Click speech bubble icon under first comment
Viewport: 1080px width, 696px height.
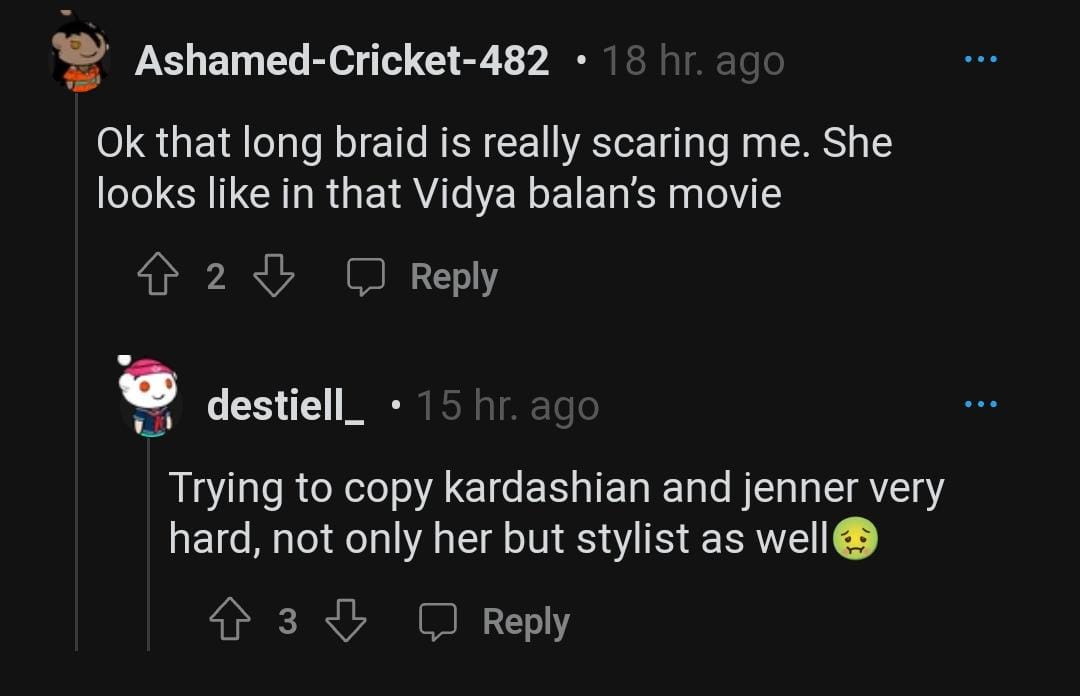click(x=365, y=277)
